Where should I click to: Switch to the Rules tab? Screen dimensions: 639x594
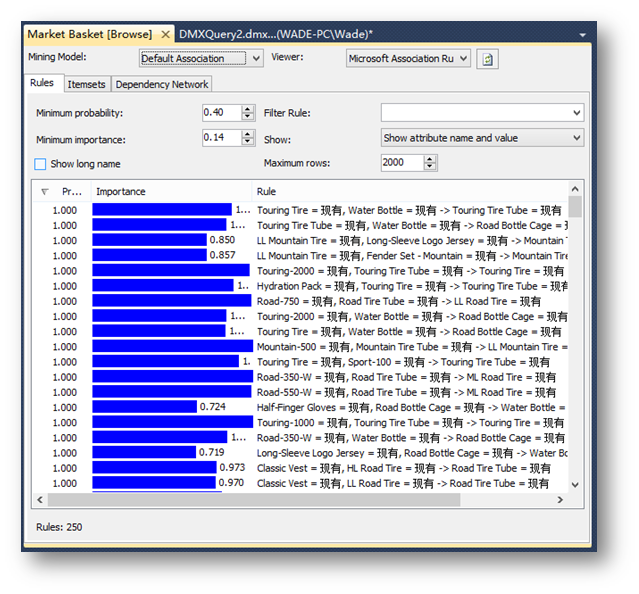[42, 83]
